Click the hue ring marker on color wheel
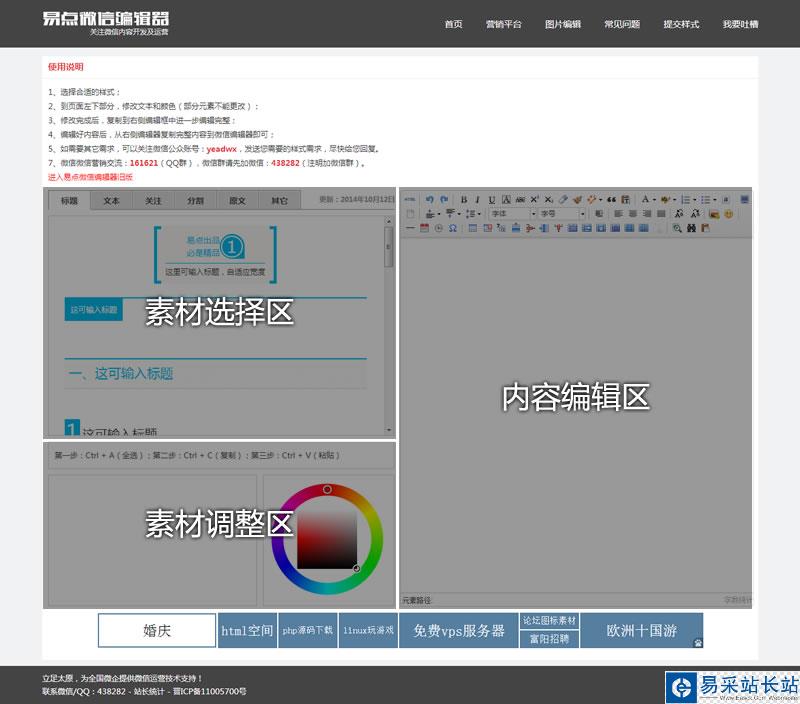This screenshot has width=800, height=704. tap(327, 489)
